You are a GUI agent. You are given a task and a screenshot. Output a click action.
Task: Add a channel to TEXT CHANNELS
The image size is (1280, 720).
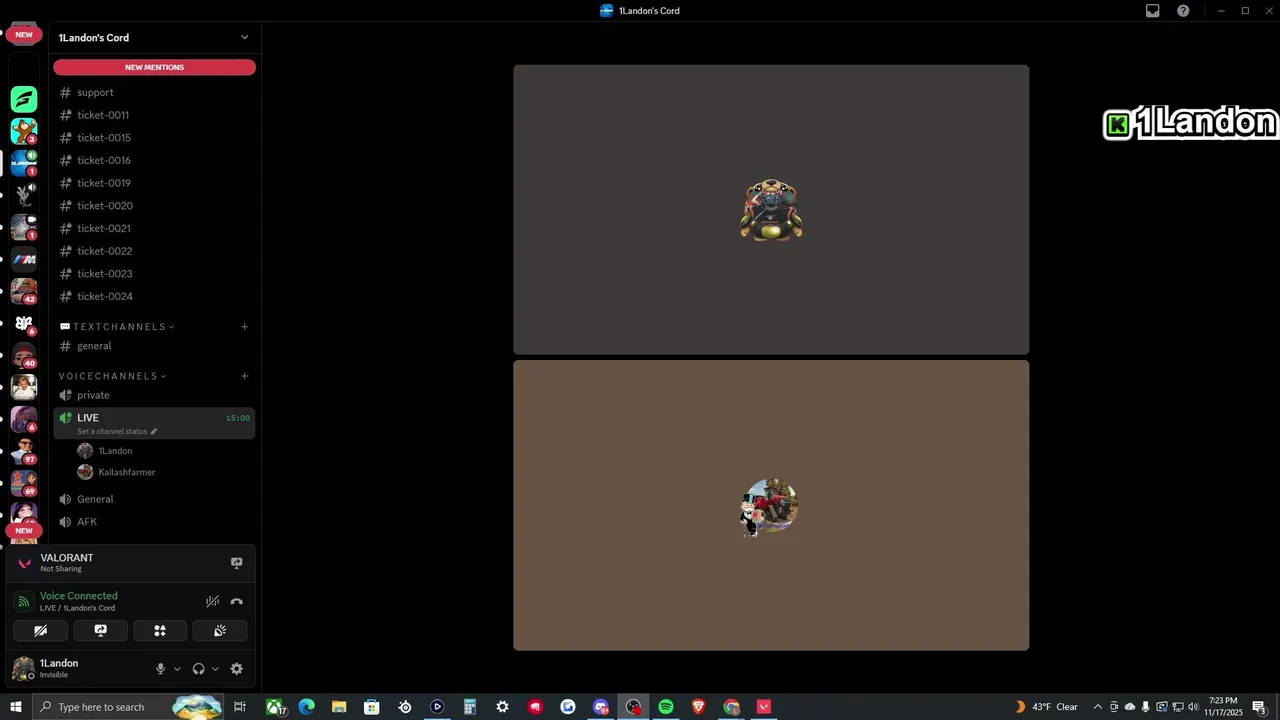[x=244, y=327]
